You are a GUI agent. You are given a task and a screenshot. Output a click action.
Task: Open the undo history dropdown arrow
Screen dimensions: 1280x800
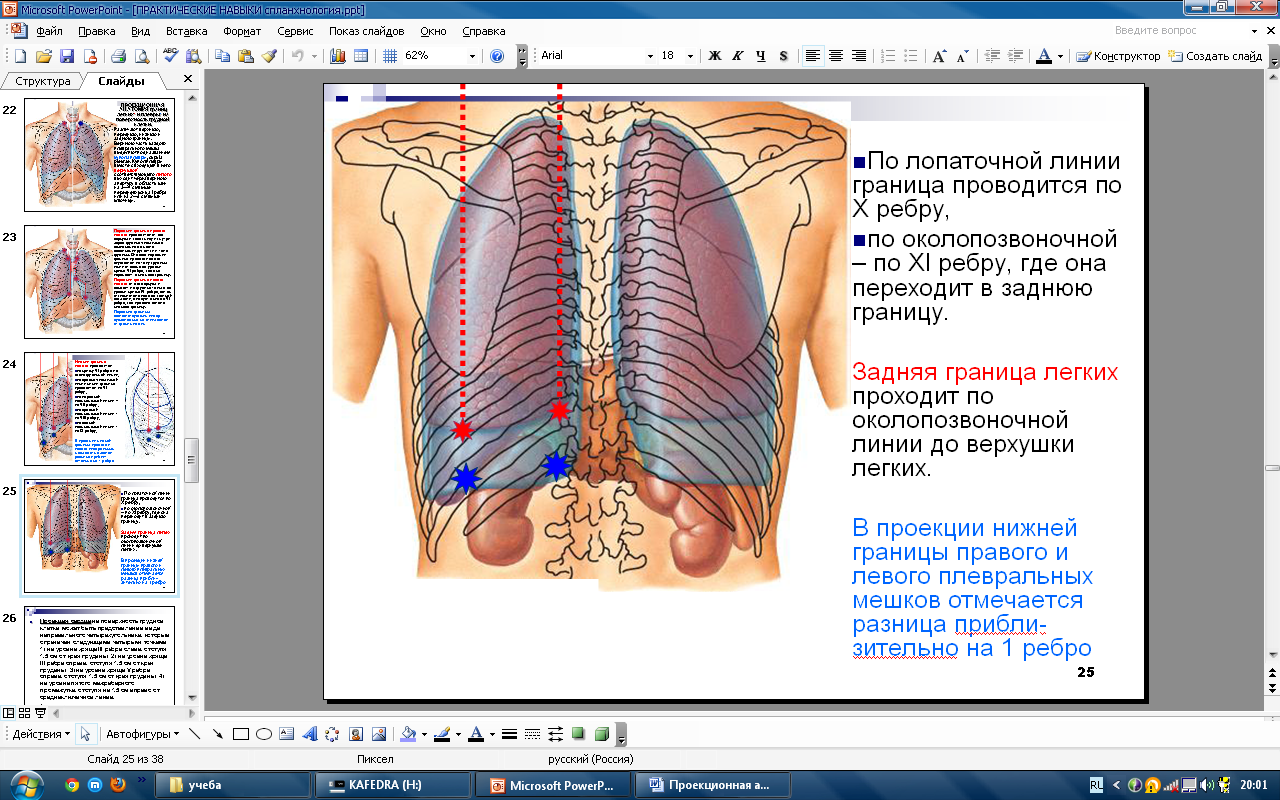tap(314, 56)
